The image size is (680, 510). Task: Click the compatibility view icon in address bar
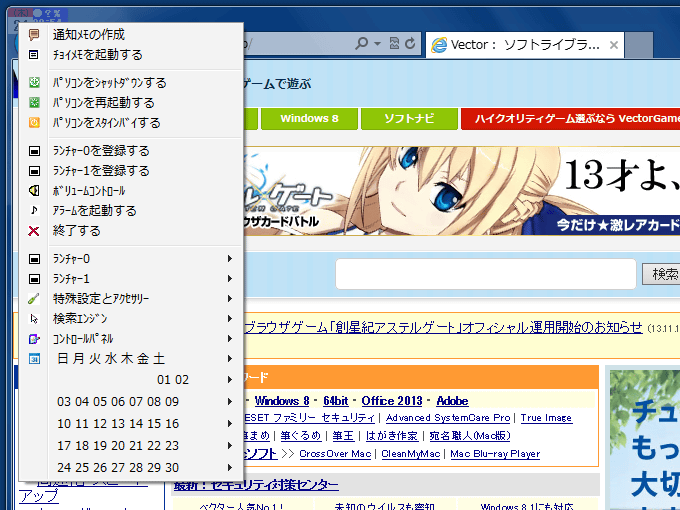click(394, 43)
